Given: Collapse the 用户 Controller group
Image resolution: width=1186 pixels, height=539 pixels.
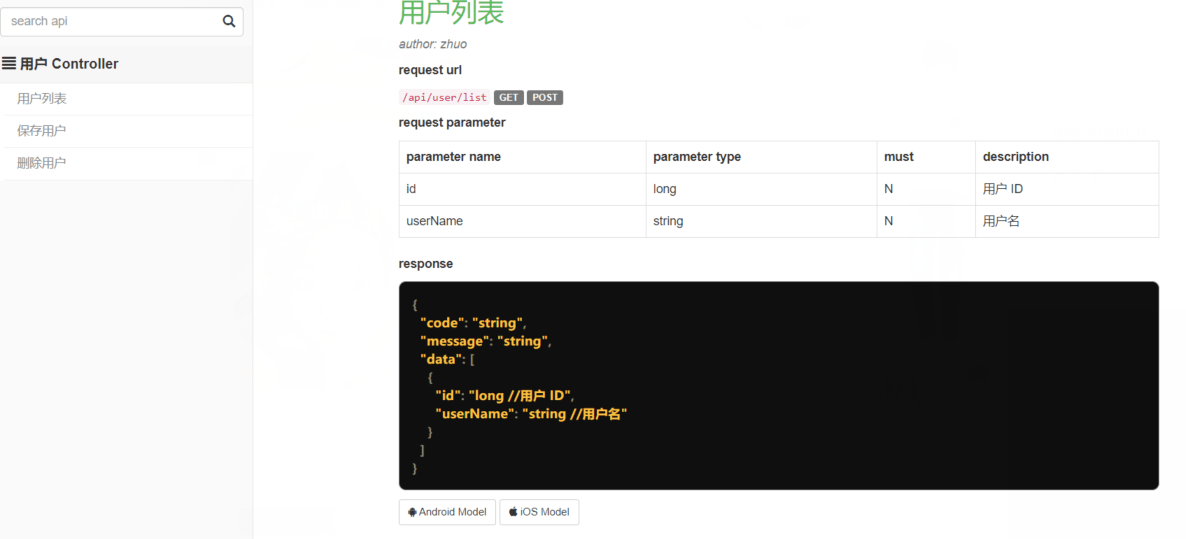Looking at the screenshot, I should (x=68, y=64).
